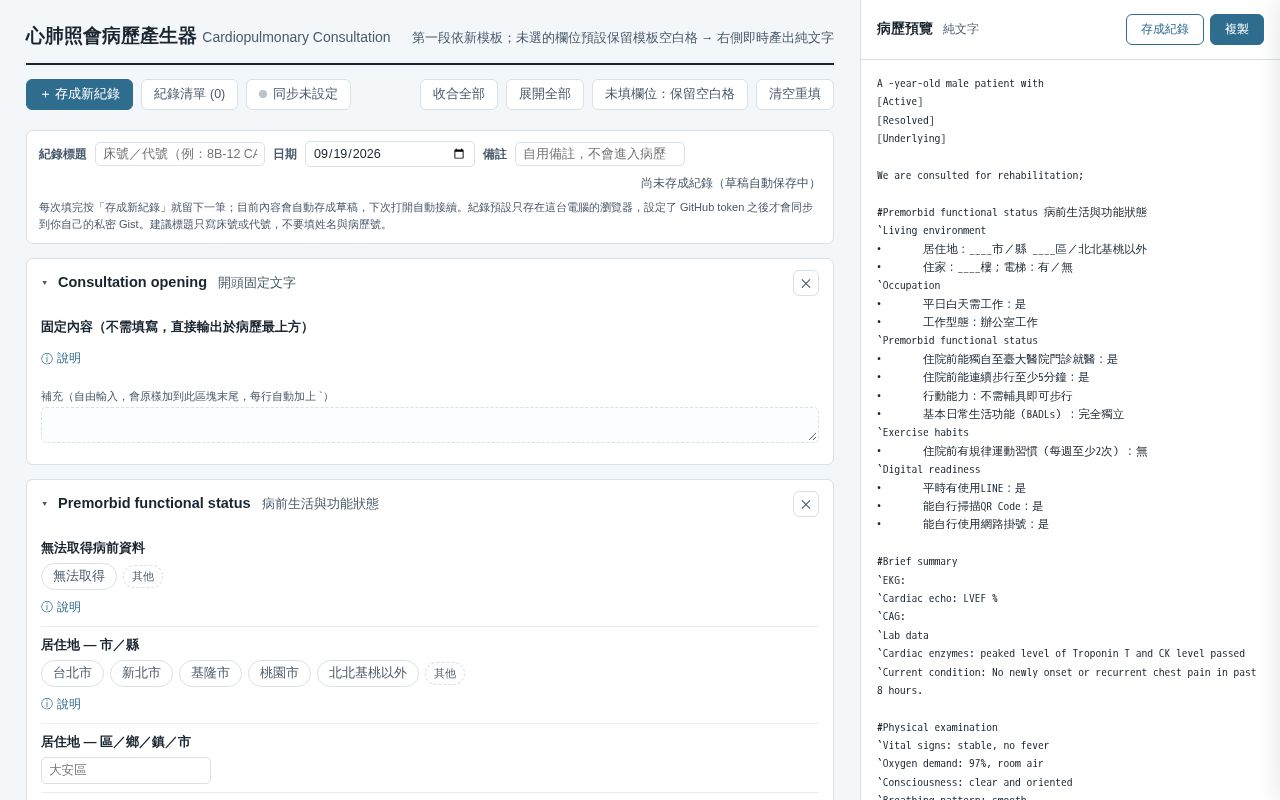Screen dimensions: 1280x800
Task: Open the 紀錄清單 (0) list
Action: coord(189,94)
